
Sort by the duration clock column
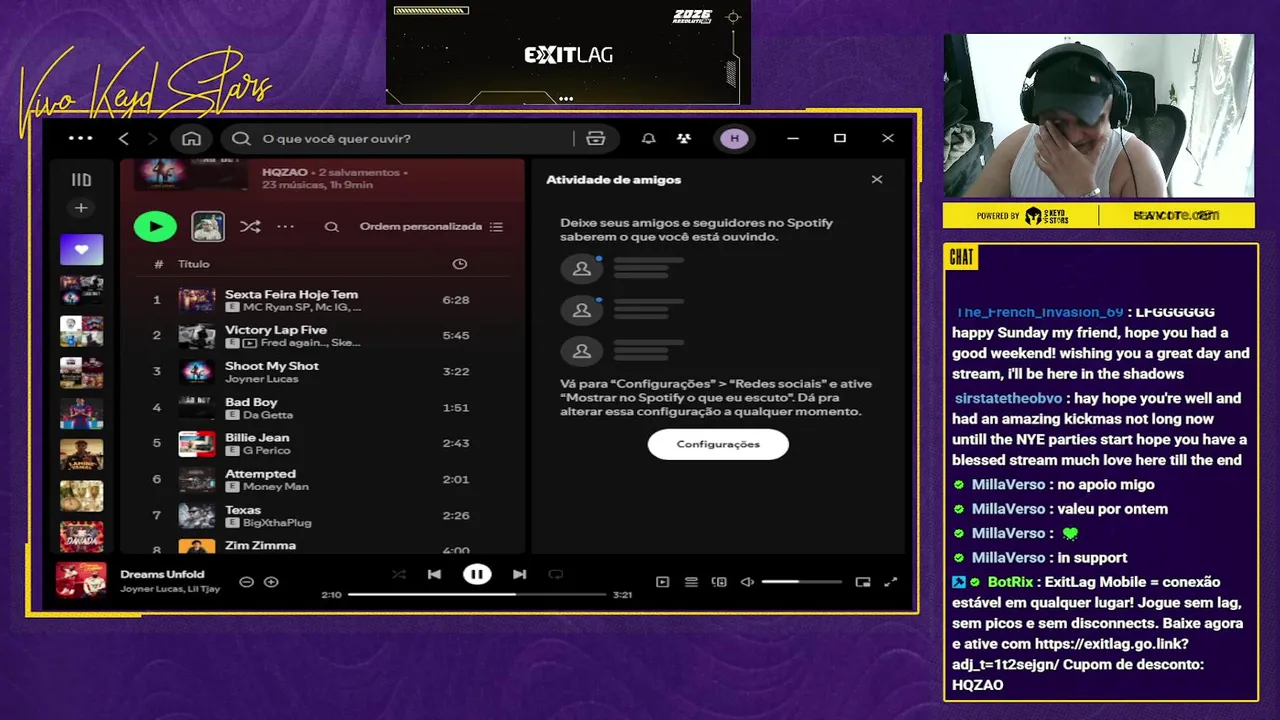459,264
